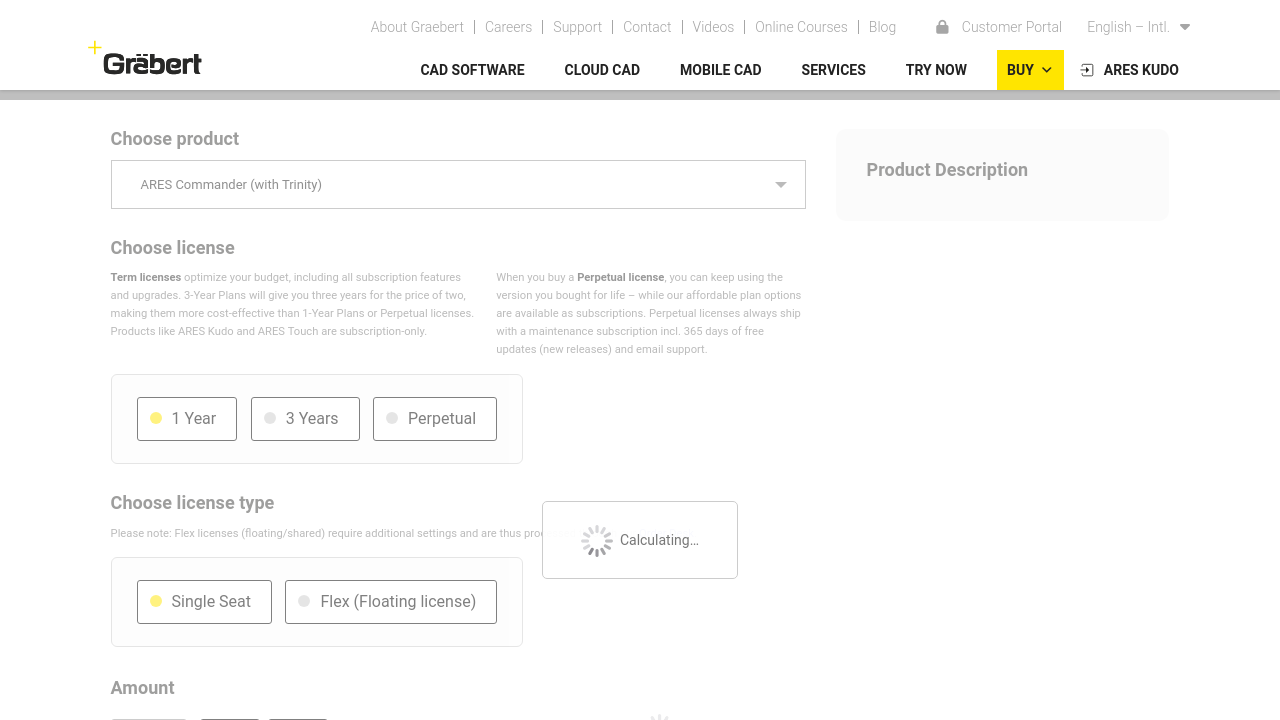Visit the Online Courses link

tap(801, 27)
